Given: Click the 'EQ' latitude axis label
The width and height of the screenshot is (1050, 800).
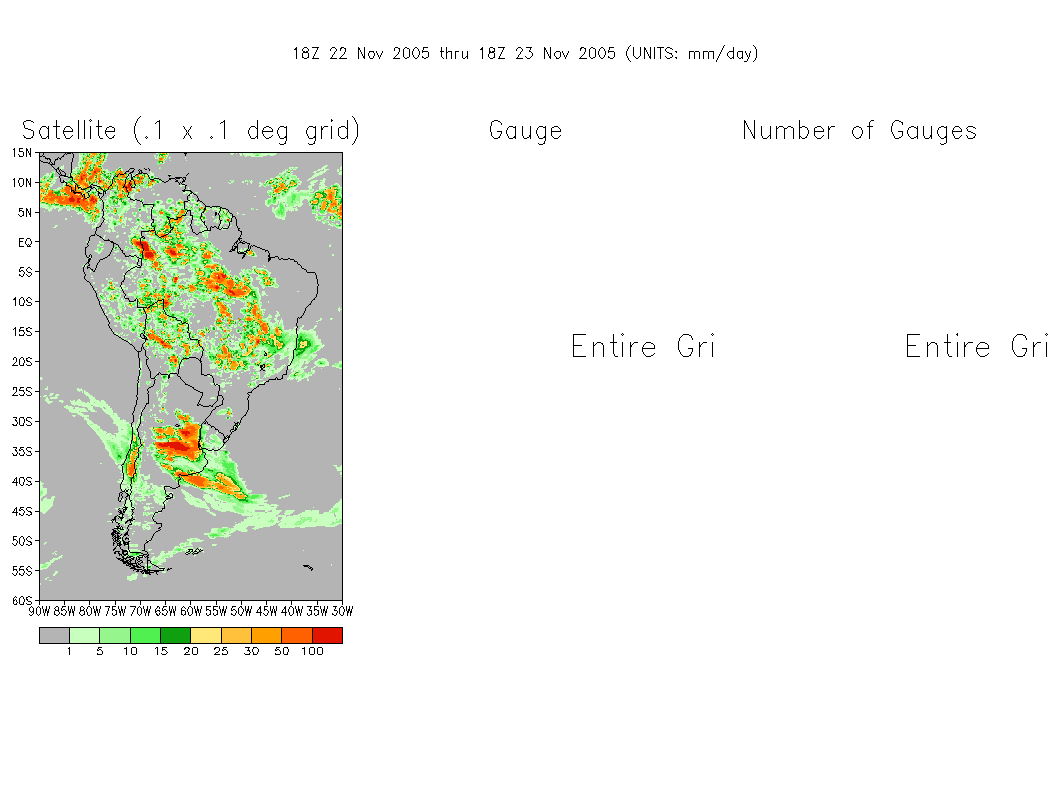Looking at the screenshot, I should tap(25, 242).
